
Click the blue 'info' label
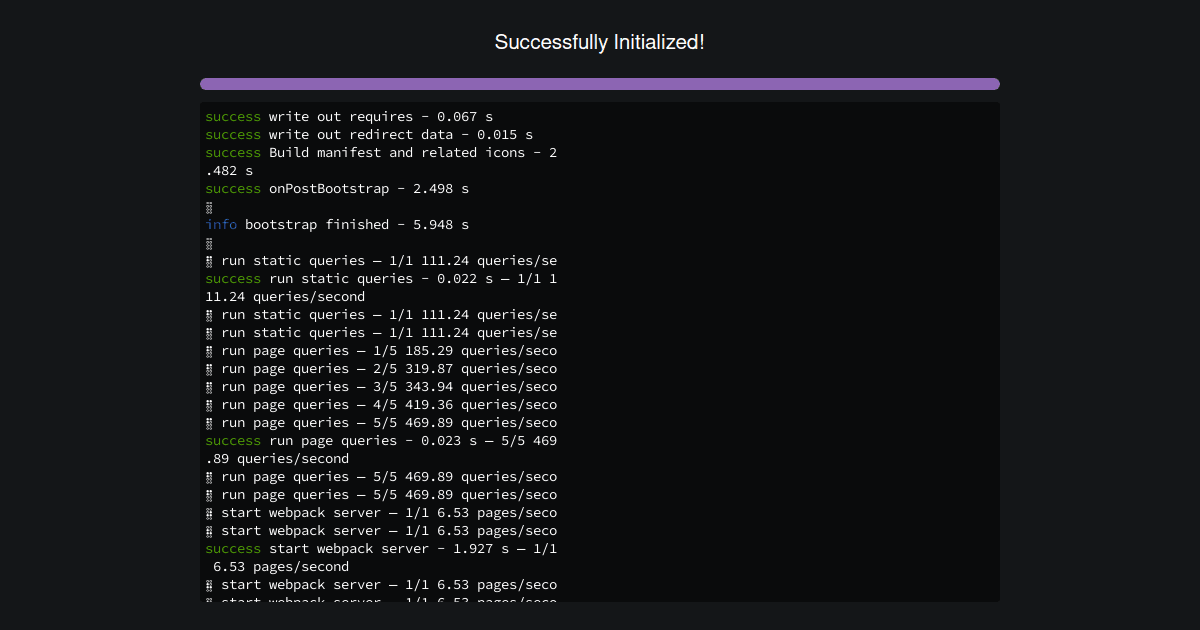click(x=221, y=224)
